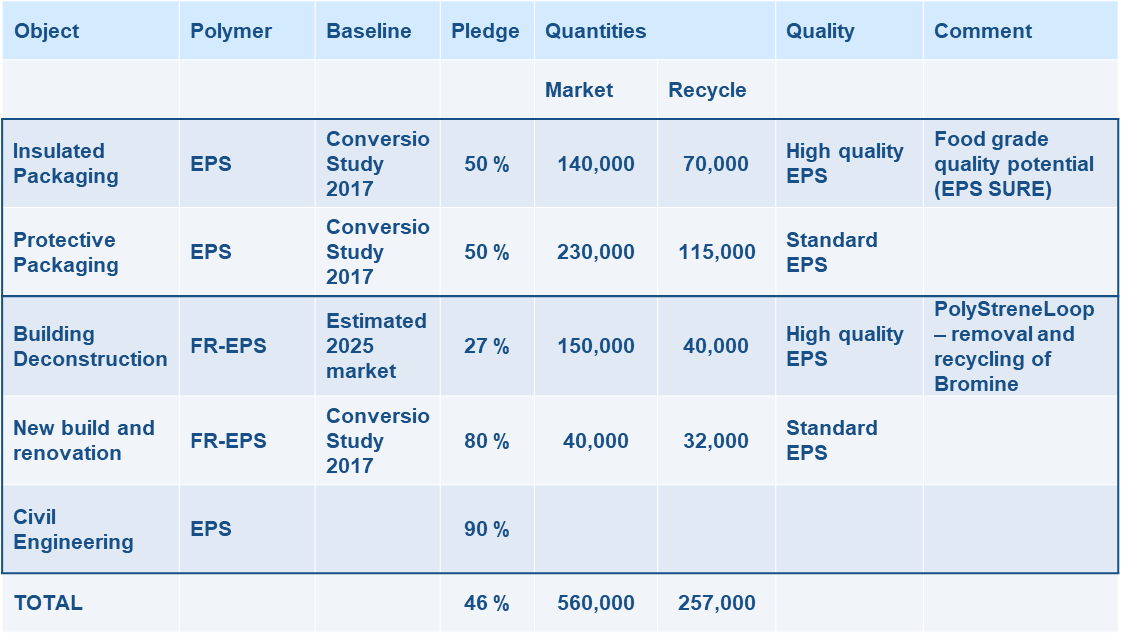
Task: Select the Pledge header cell
Action: (x=486, y=31)
